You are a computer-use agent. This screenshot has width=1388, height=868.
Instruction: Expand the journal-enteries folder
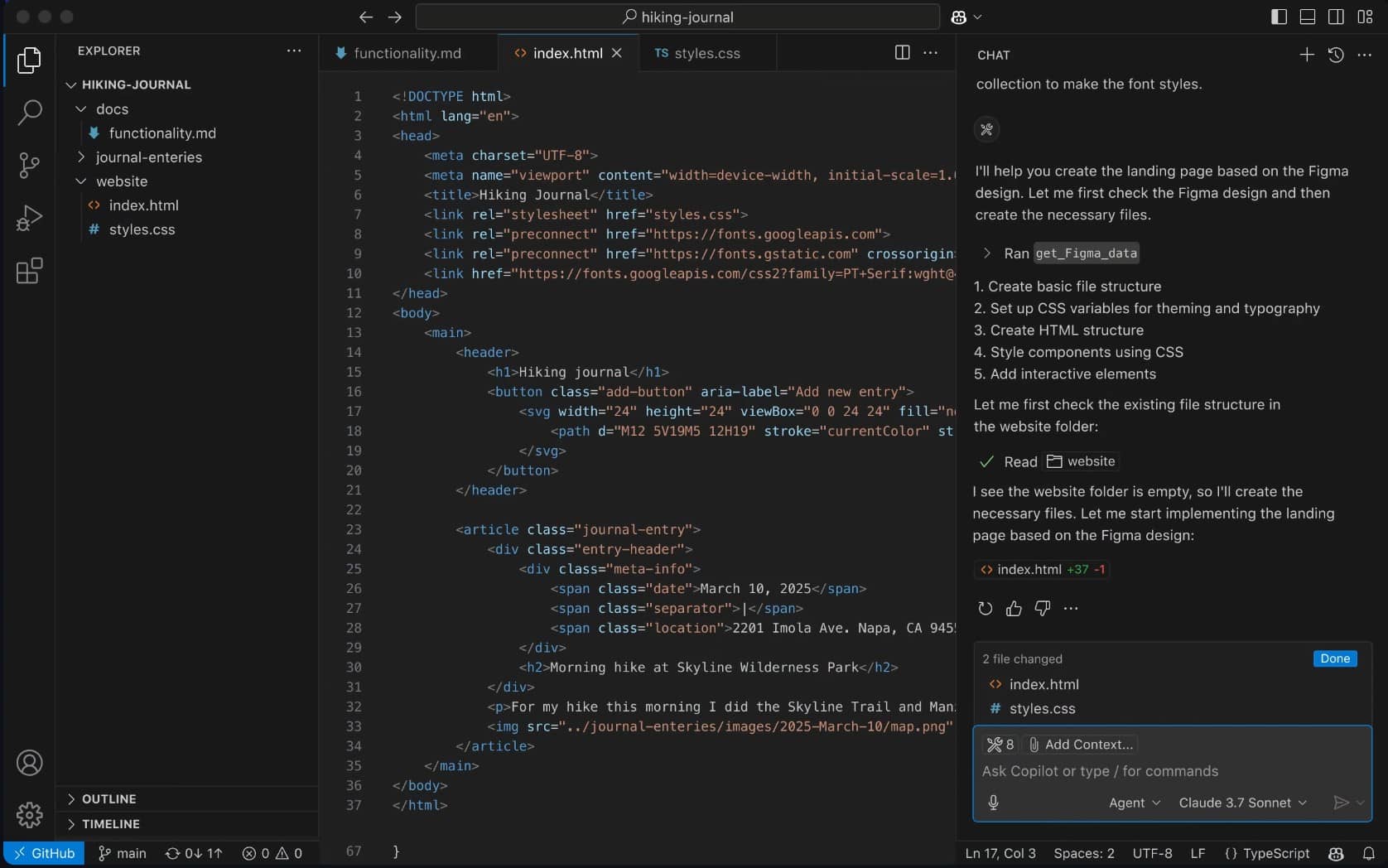(148, 157)
